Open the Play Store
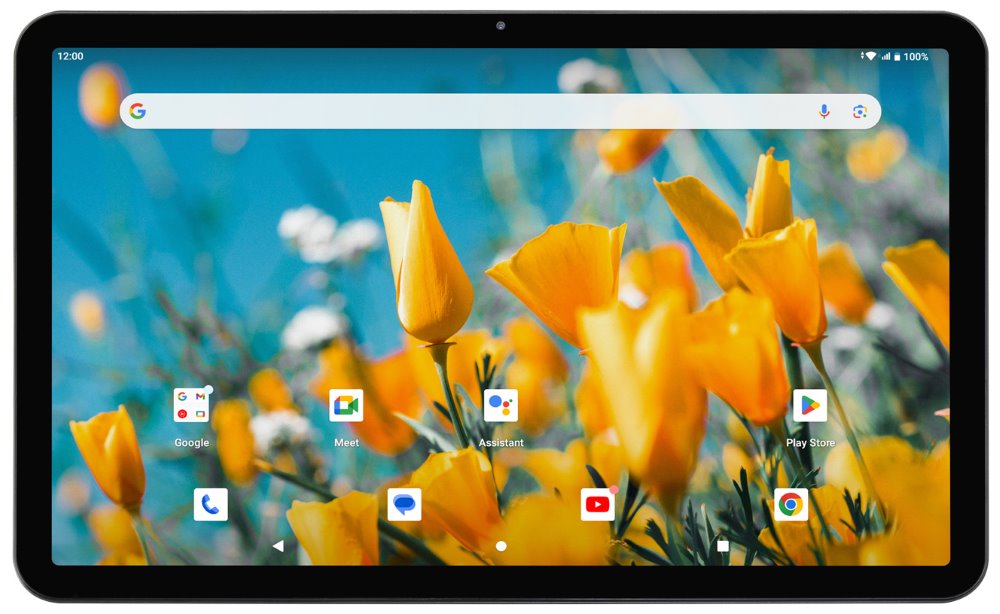This screenshot has height=614, width=1000. (x=810, y=404)
